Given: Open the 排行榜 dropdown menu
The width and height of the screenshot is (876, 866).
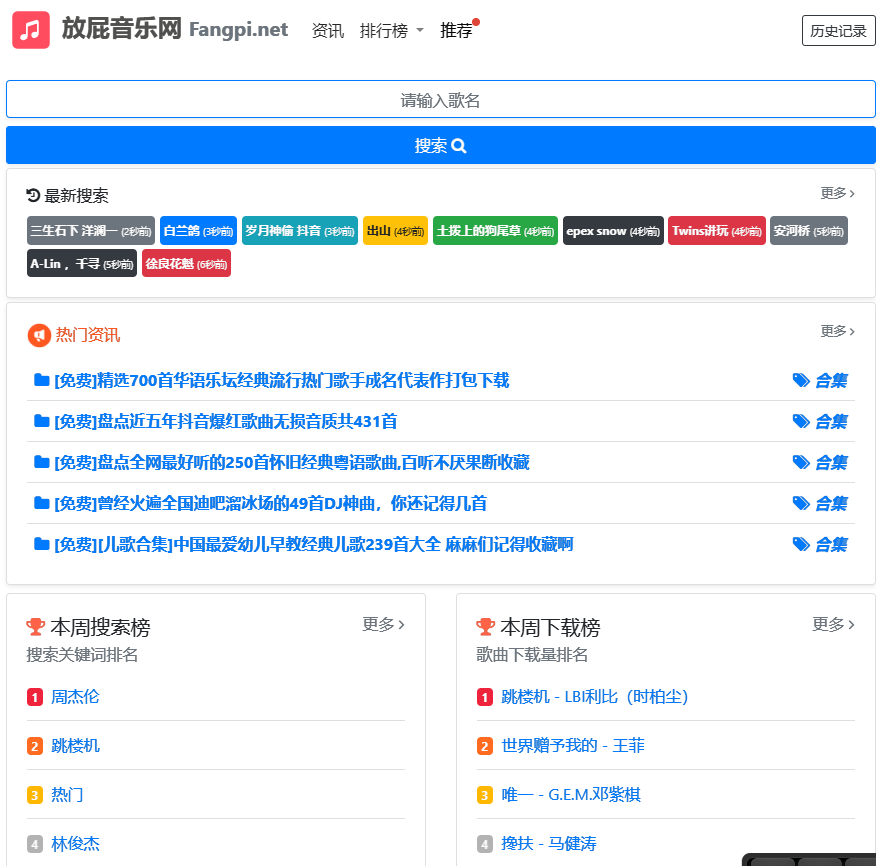Looking at the screenshot, I should pos(391,31).
